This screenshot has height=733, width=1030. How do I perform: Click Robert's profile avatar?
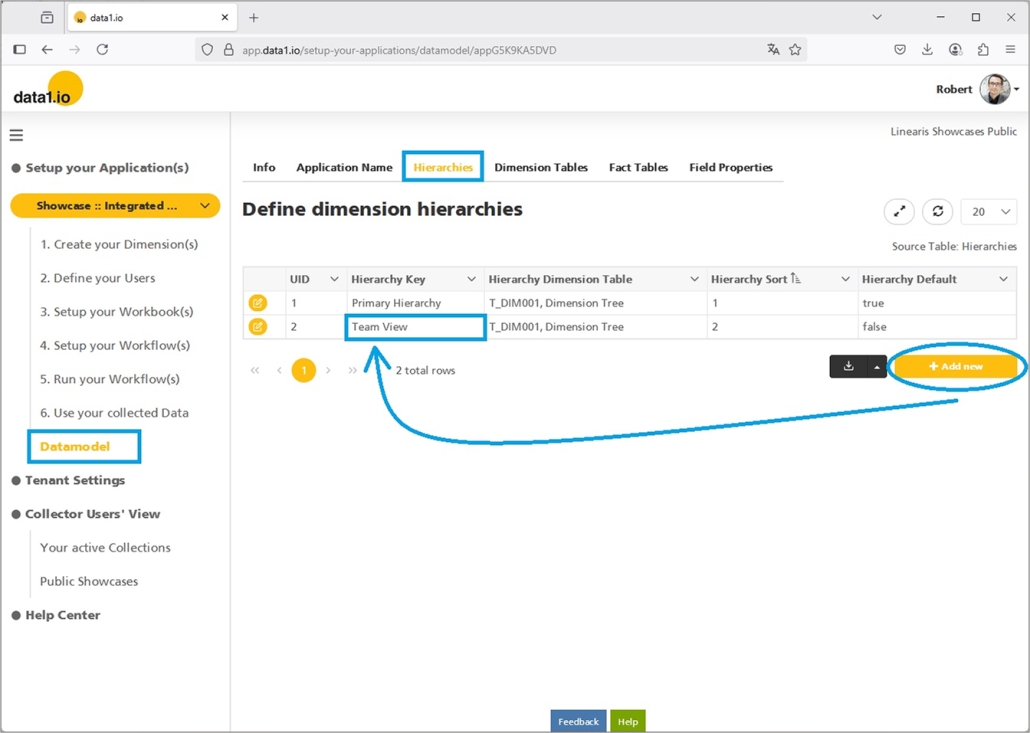pos(995,89)
